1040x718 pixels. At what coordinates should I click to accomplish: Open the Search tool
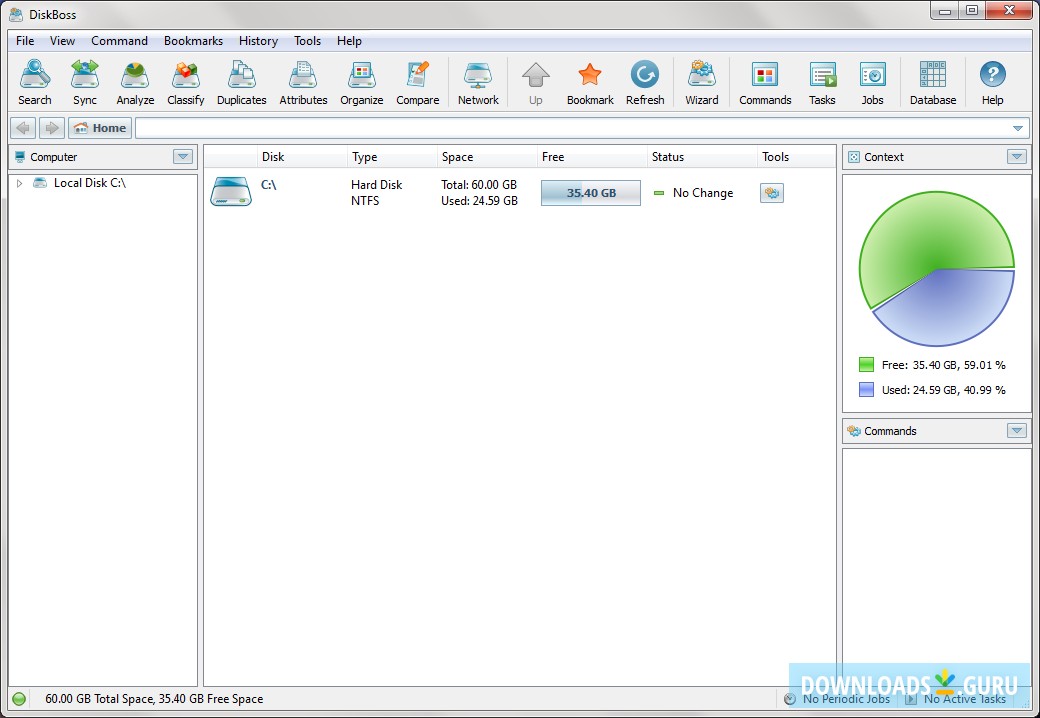34,82
